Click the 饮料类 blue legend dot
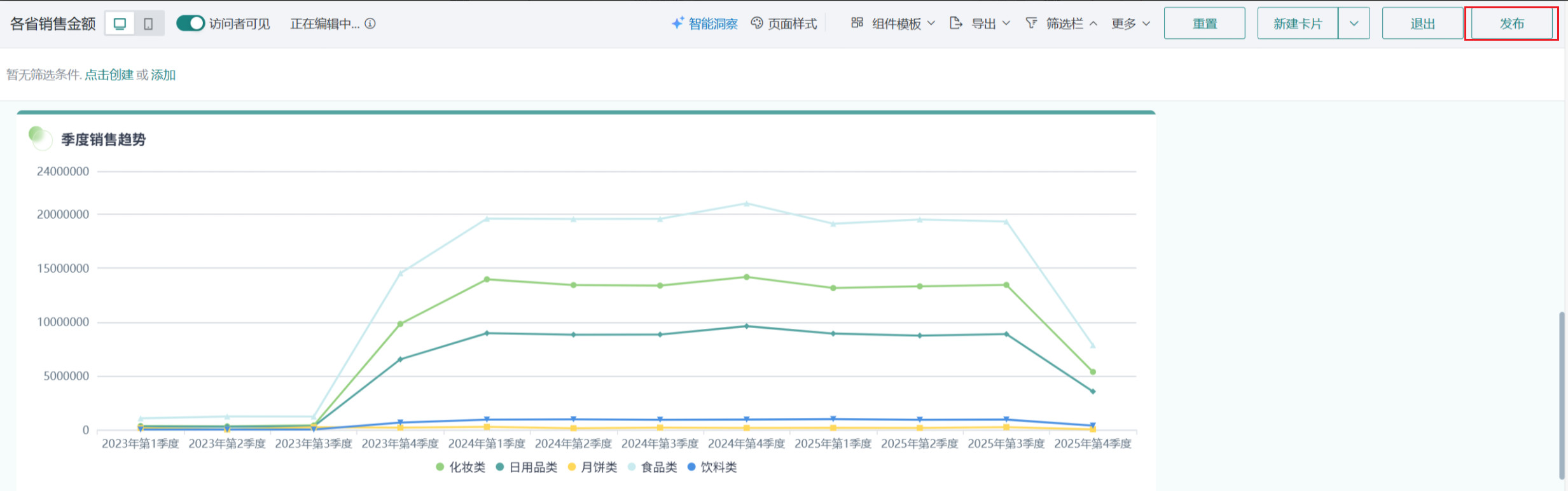The height and width of the screenshot is (491, 1568). coord(691,467)
